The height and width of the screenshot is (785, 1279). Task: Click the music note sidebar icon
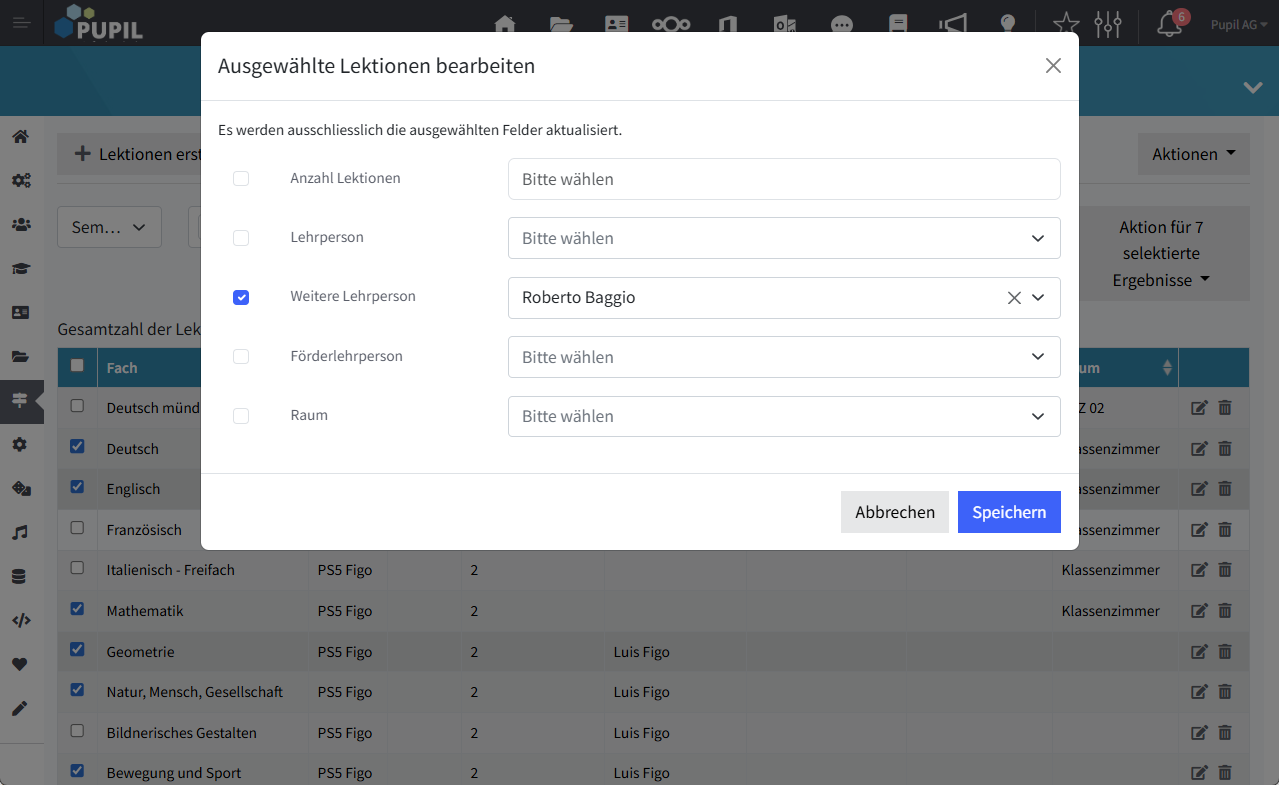(20, 533)
